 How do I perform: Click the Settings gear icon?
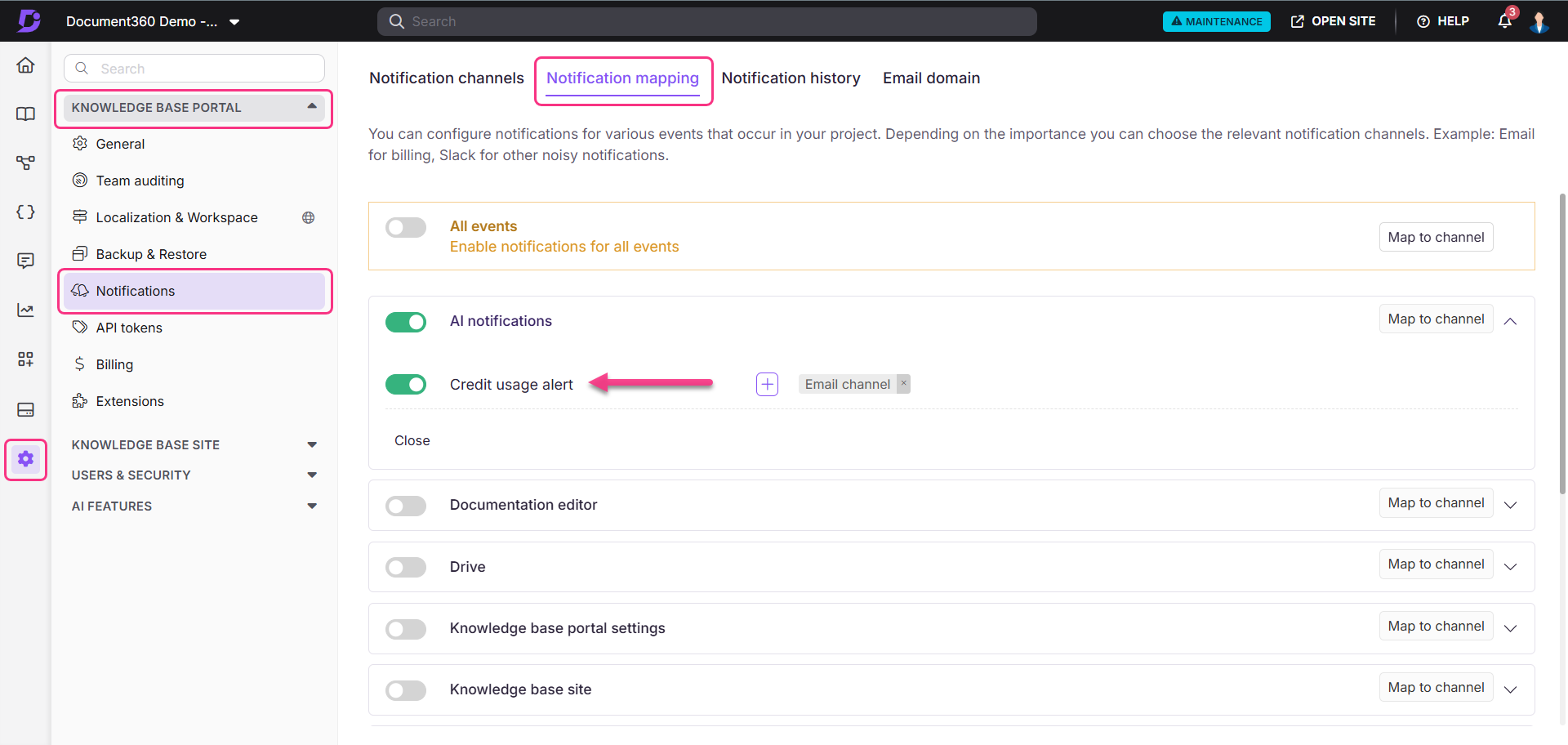click(25, 459)
